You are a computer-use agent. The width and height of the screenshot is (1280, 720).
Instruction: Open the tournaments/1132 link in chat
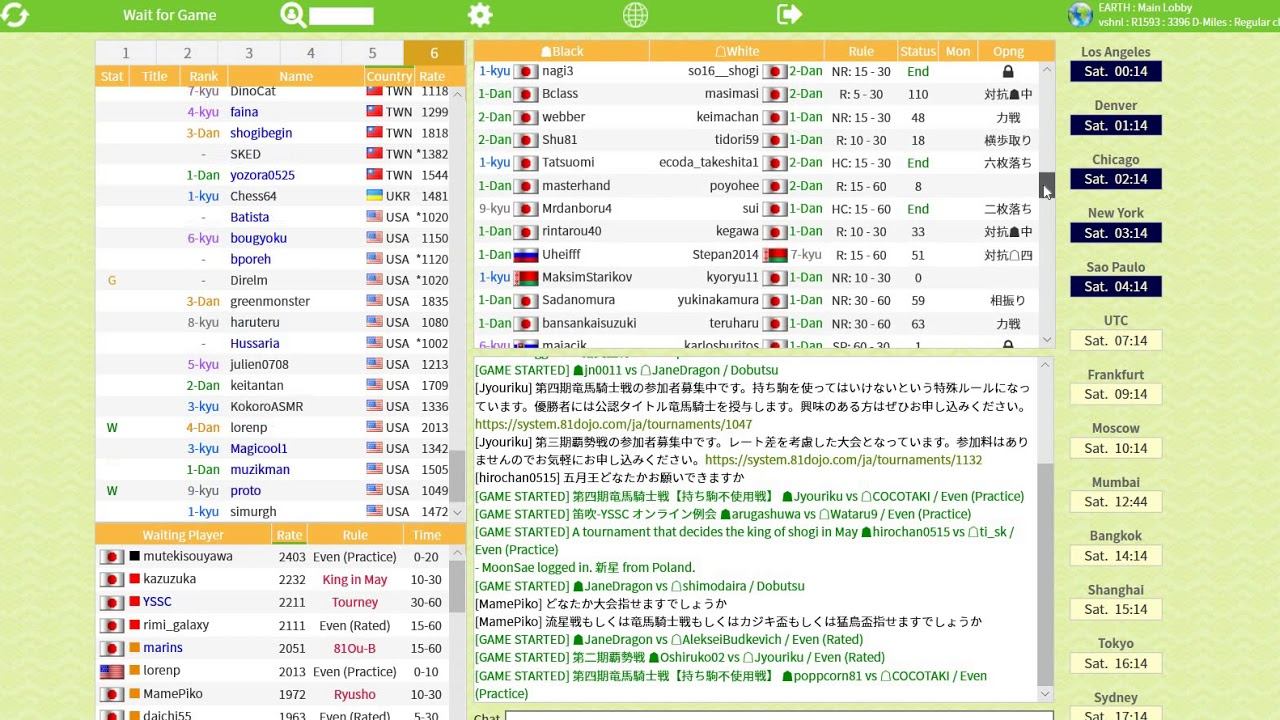click(843, 460)
